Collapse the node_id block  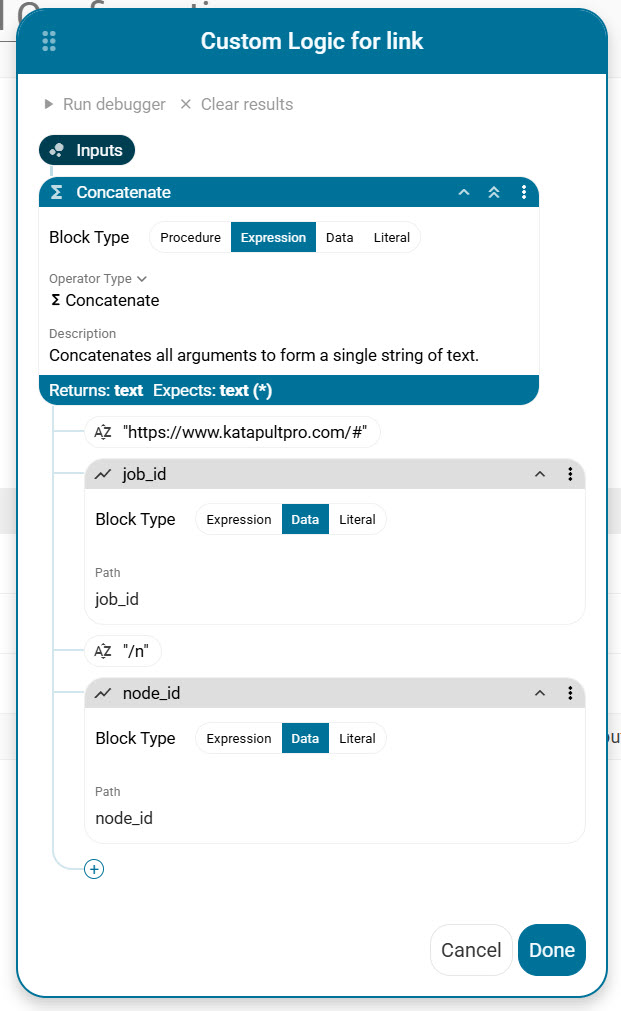[x=540, y=693]
